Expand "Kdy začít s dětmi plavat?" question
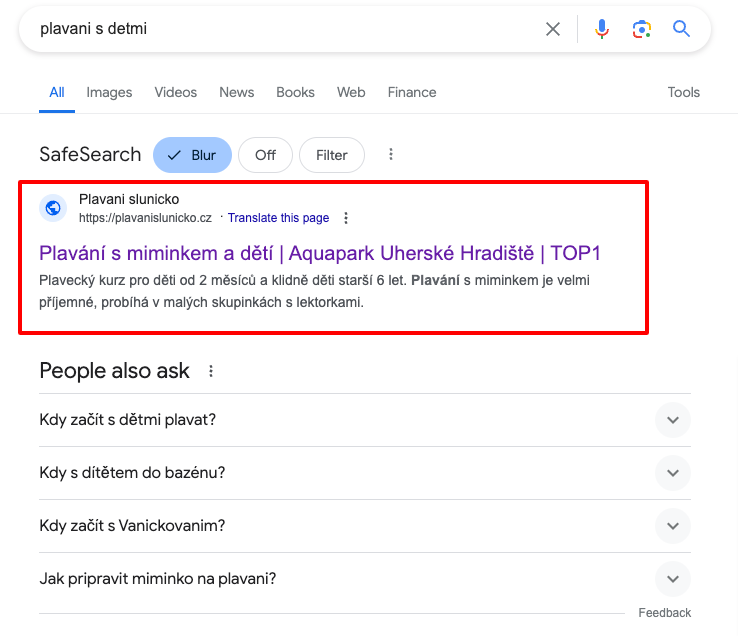The width and height of the screenshot is (738, 636). click(673, 420)
